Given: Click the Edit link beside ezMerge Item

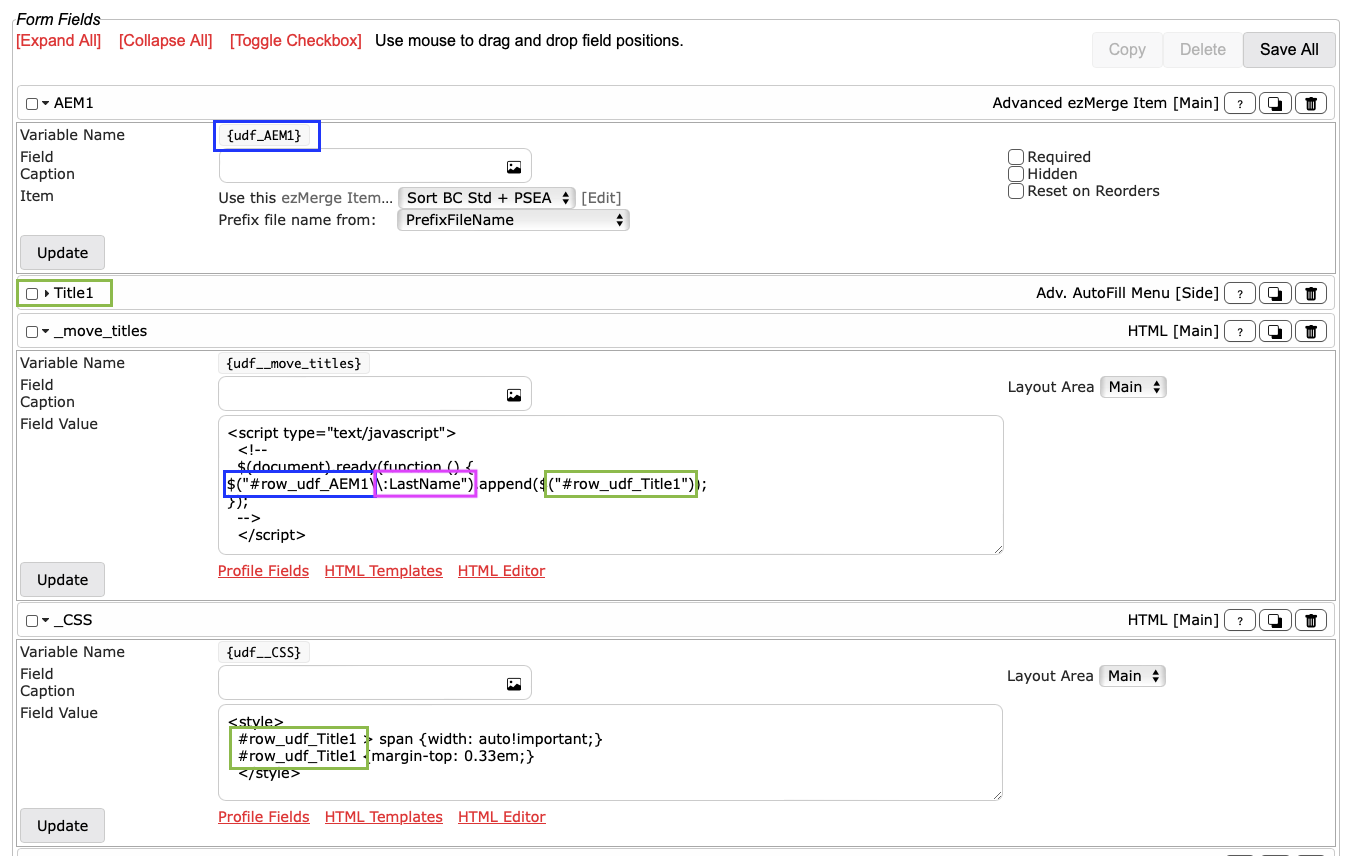Looking at the screenshot, I should [x=601, y=198].
